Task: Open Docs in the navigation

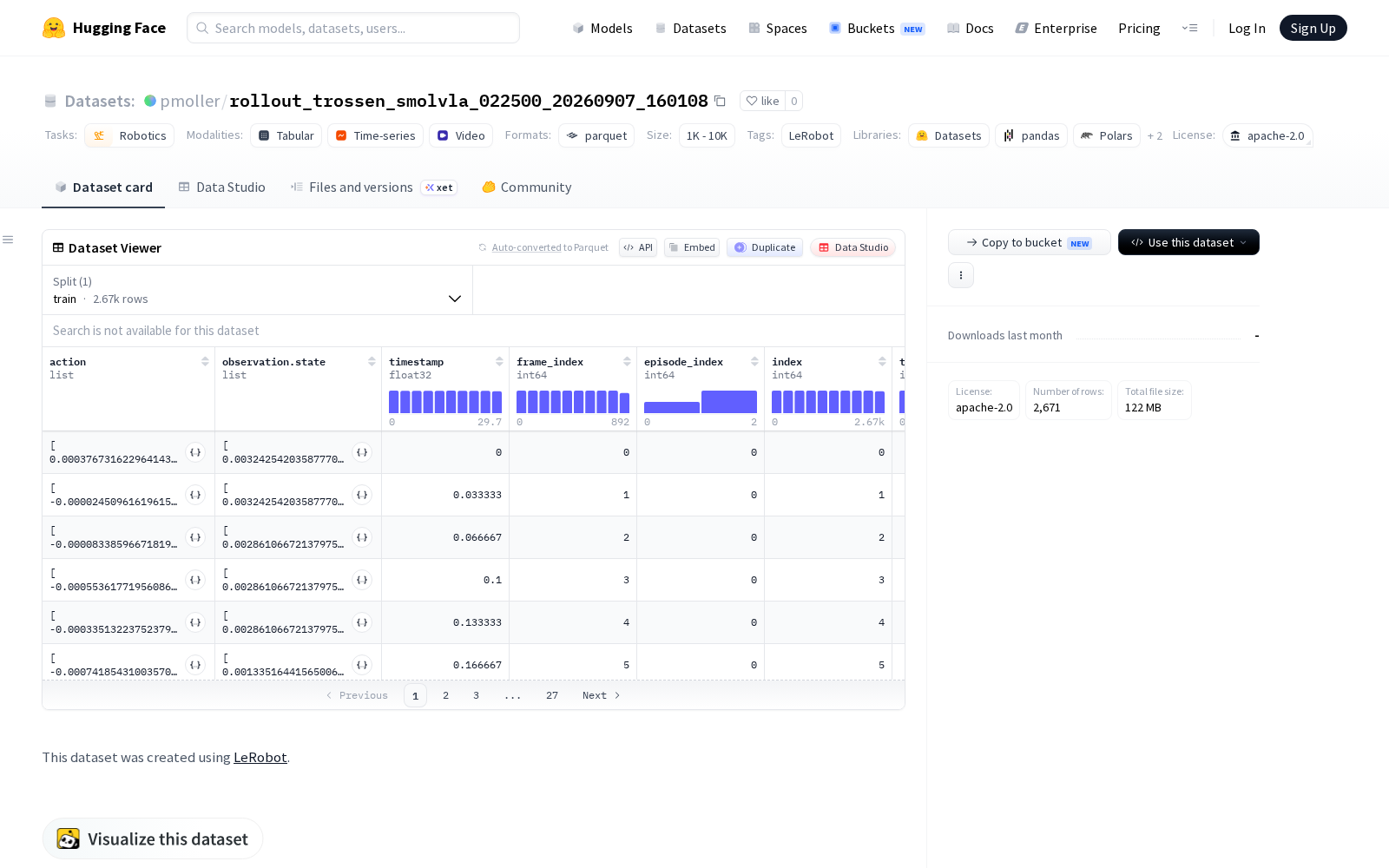Action: [970, 28]
